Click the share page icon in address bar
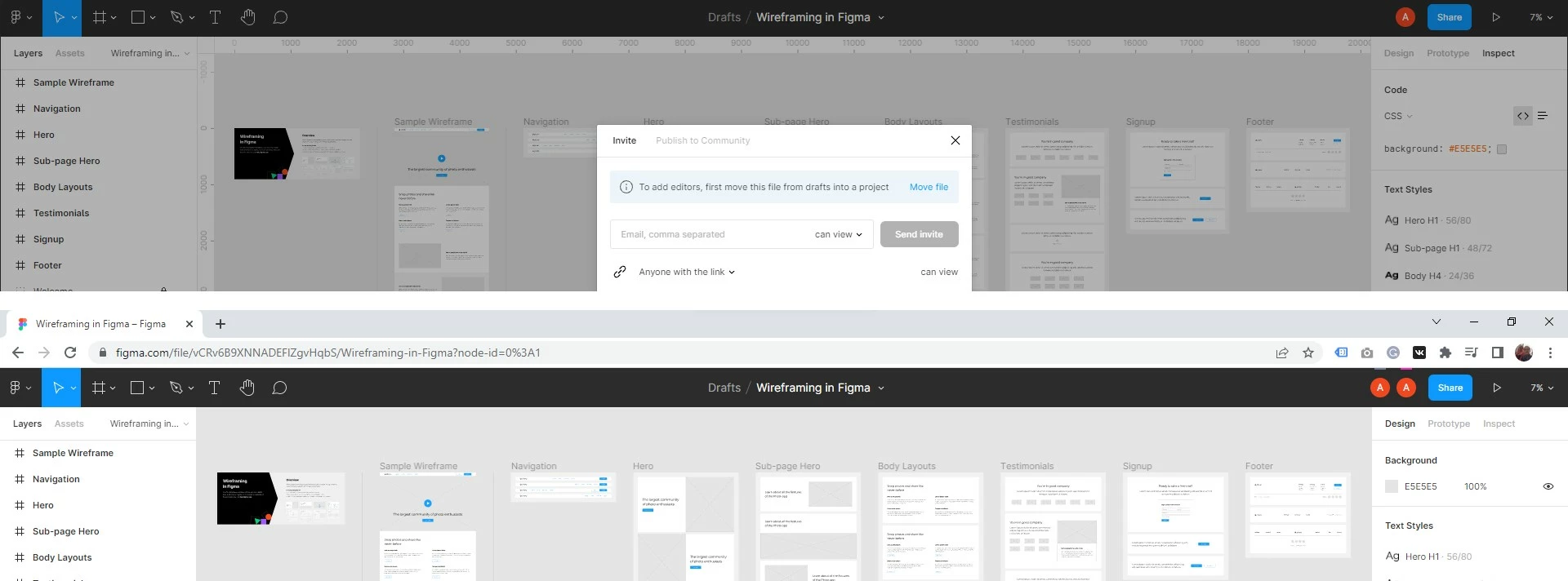 tap(1282, 353)
